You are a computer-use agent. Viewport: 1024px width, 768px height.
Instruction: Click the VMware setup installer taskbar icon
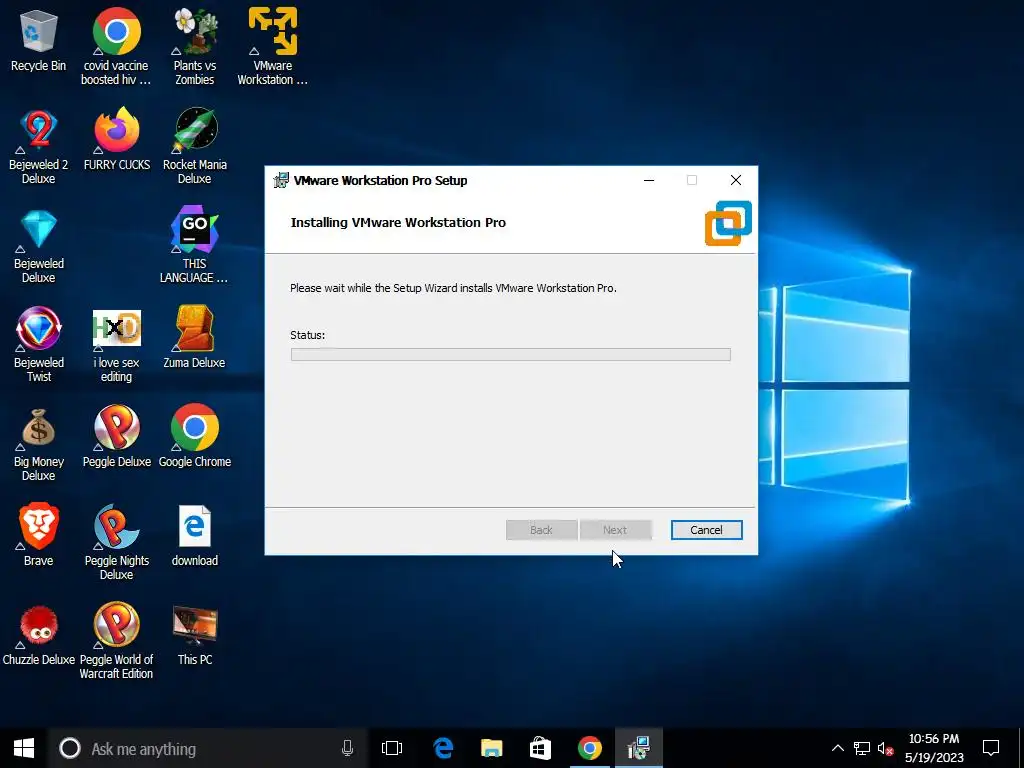[x=638, y=748]
